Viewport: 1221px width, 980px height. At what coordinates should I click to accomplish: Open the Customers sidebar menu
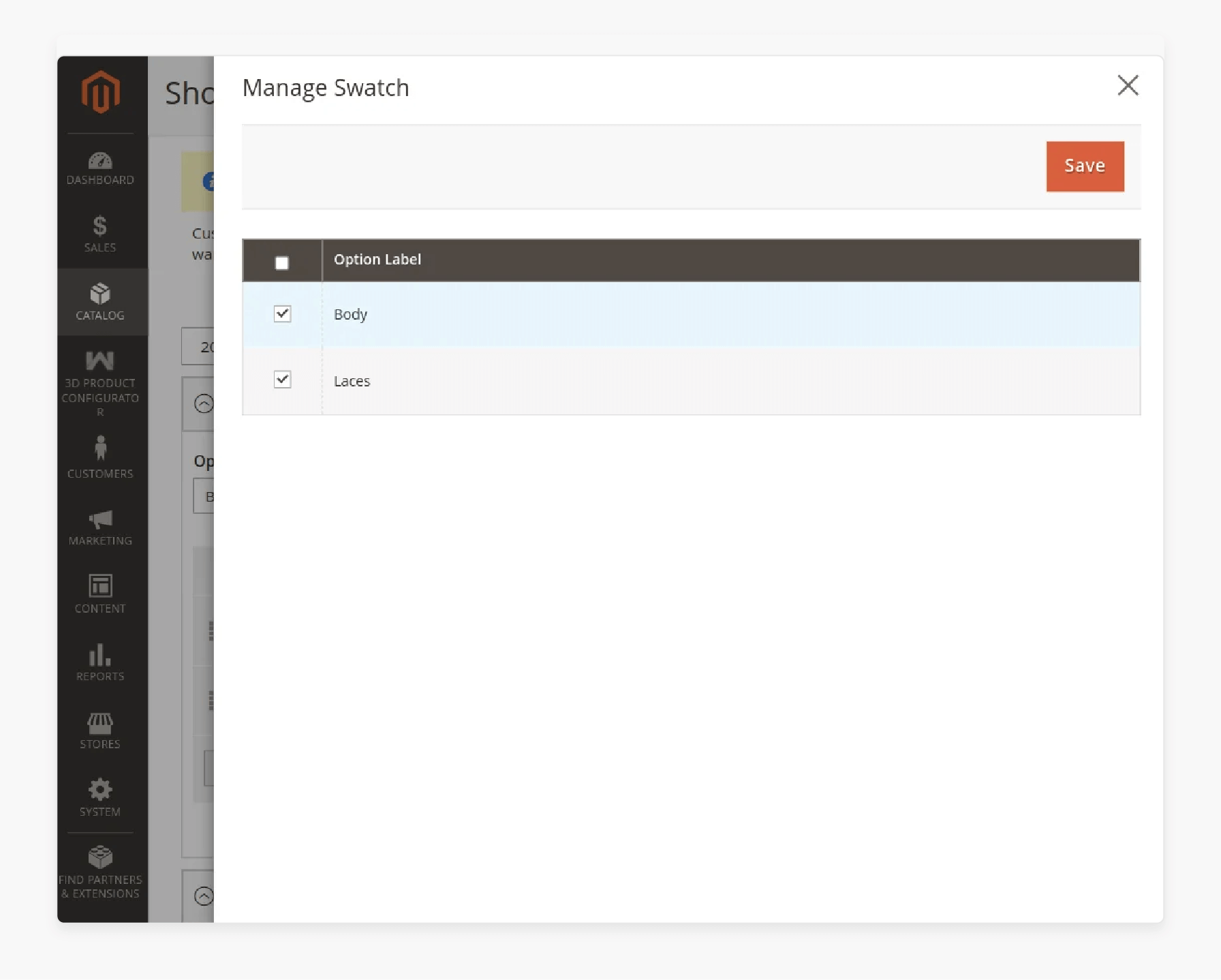(x=101, y=457)
